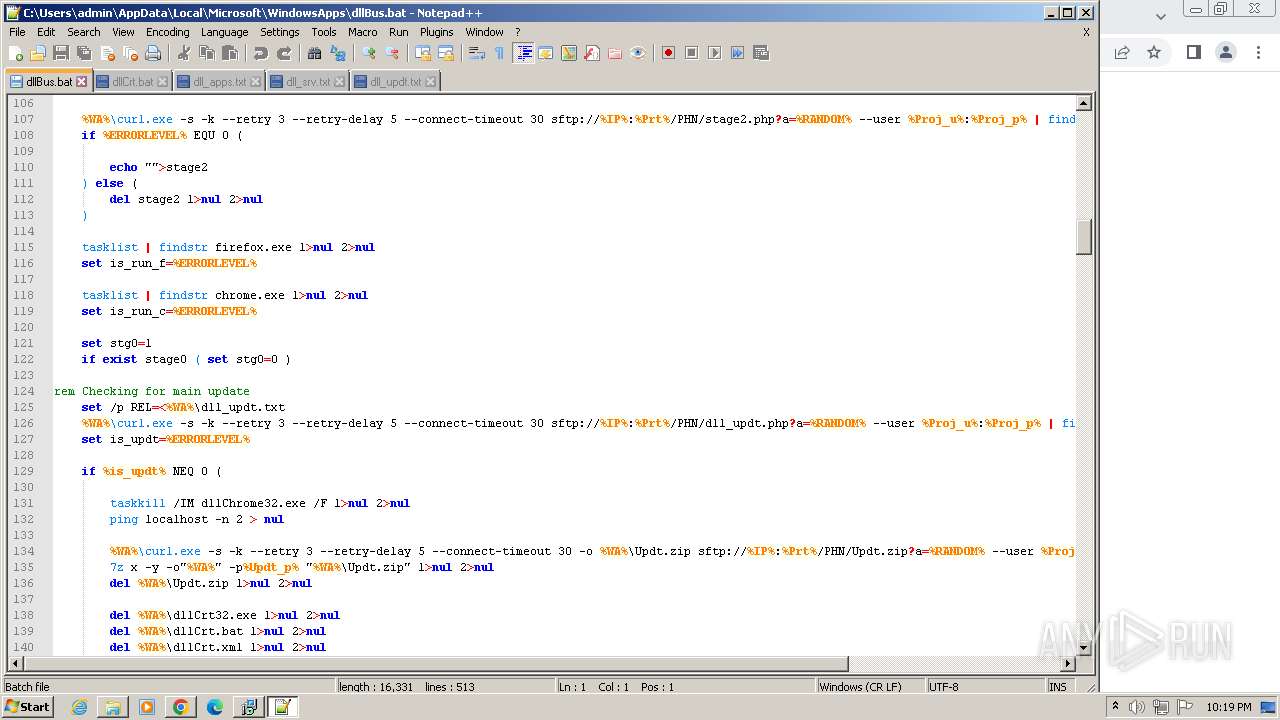The image size is (1280, 720).
Task: Save all open files
Action: (x=84, y=53)
